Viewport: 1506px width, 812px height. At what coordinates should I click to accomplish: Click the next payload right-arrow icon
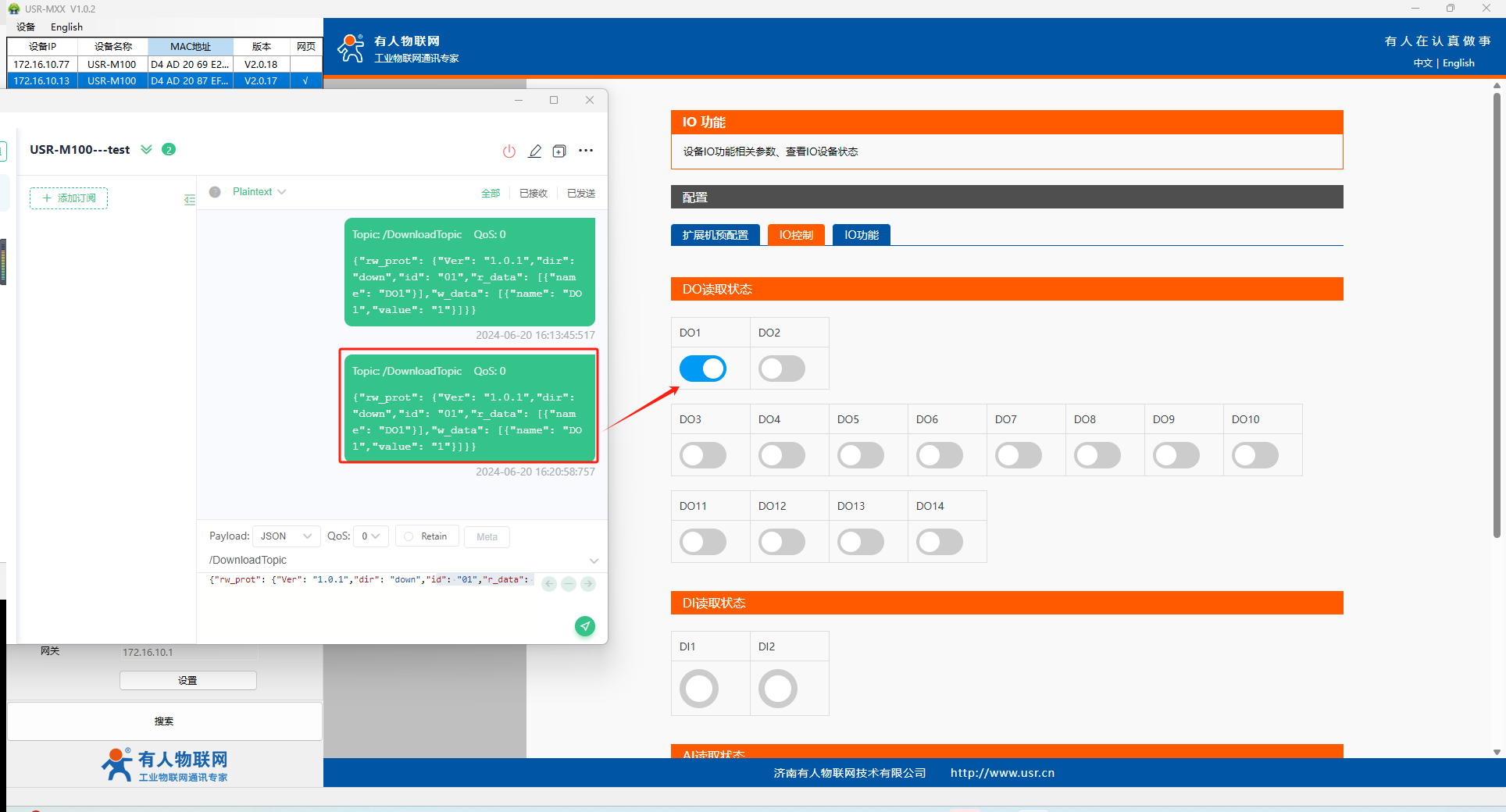[588, 584]
